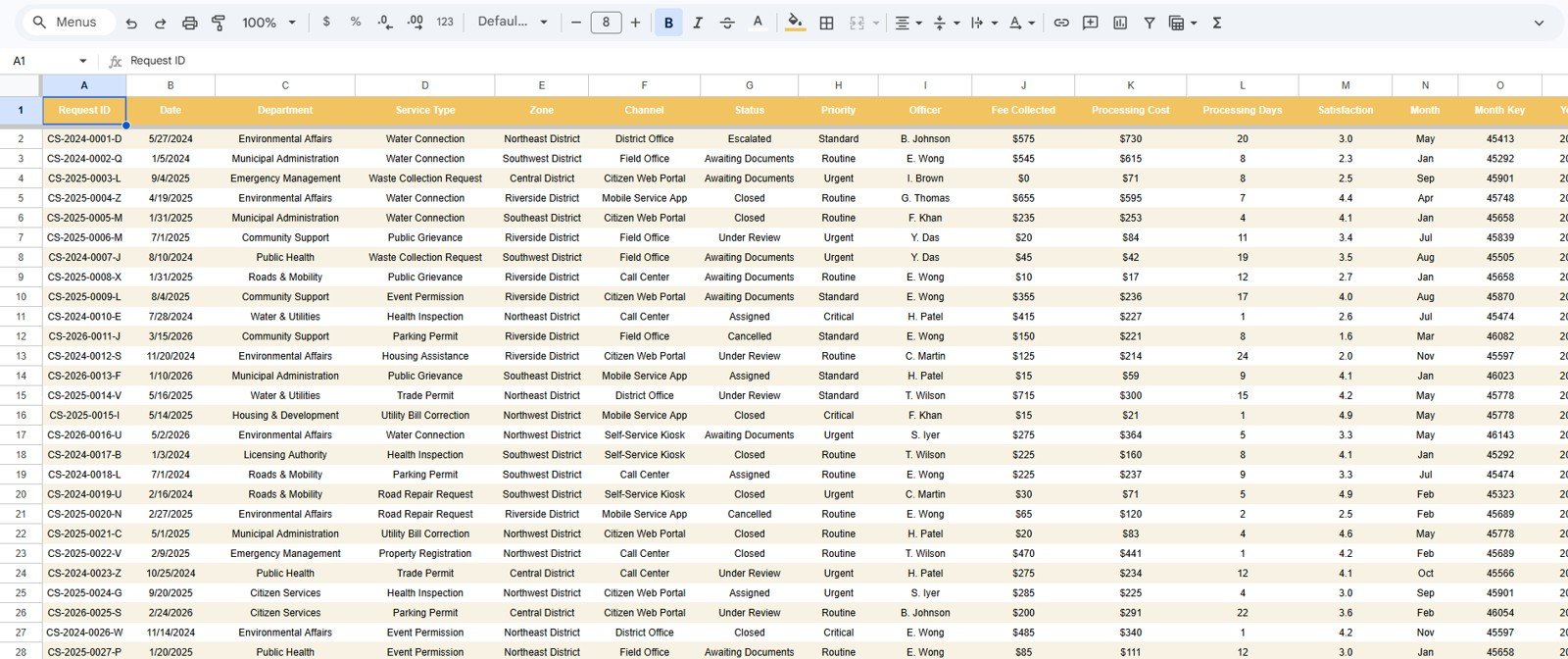Insert a chart
The width and height of the screenshot is (1568, 659).
(1120, 23)
